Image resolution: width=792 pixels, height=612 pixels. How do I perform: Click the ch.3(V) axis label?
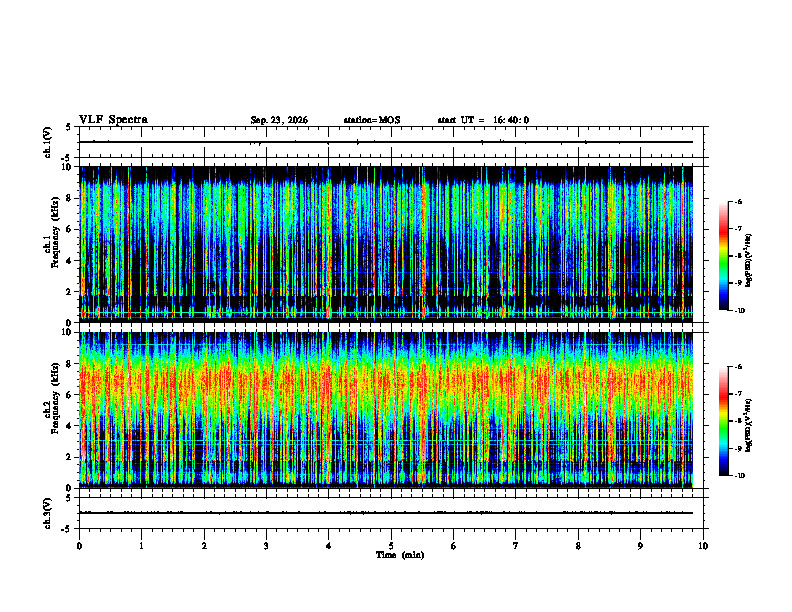click(48, 513)
